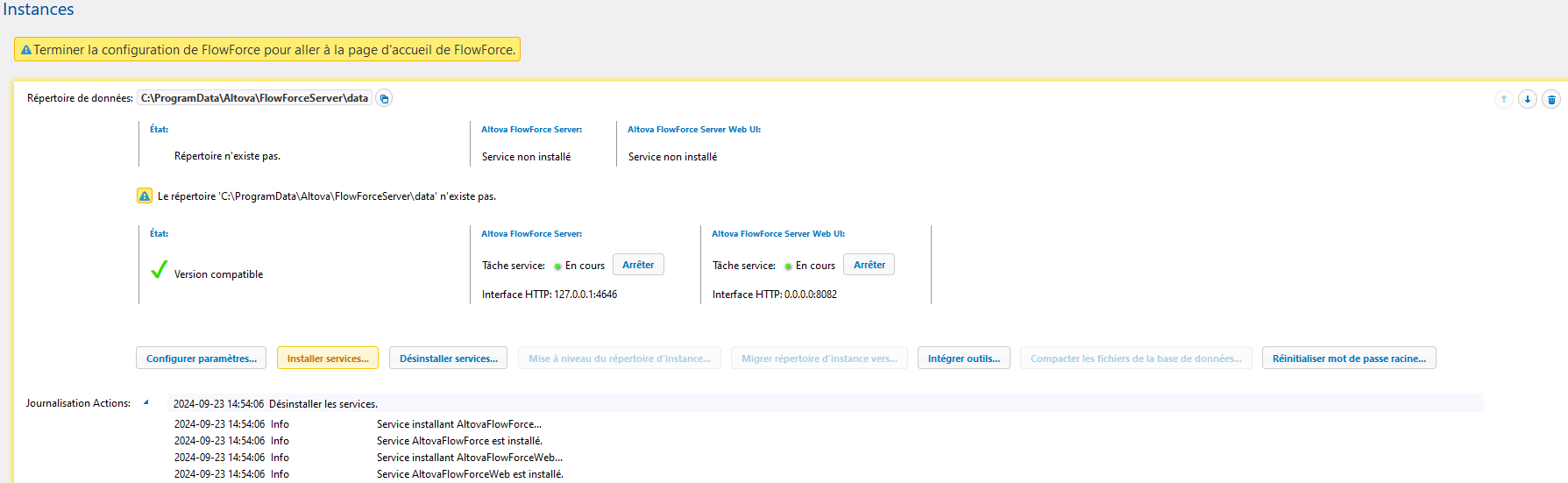Click the green status dot for Server Web UI
The width and height of the screenshot is (1568, 483).
tap(788, 266)
